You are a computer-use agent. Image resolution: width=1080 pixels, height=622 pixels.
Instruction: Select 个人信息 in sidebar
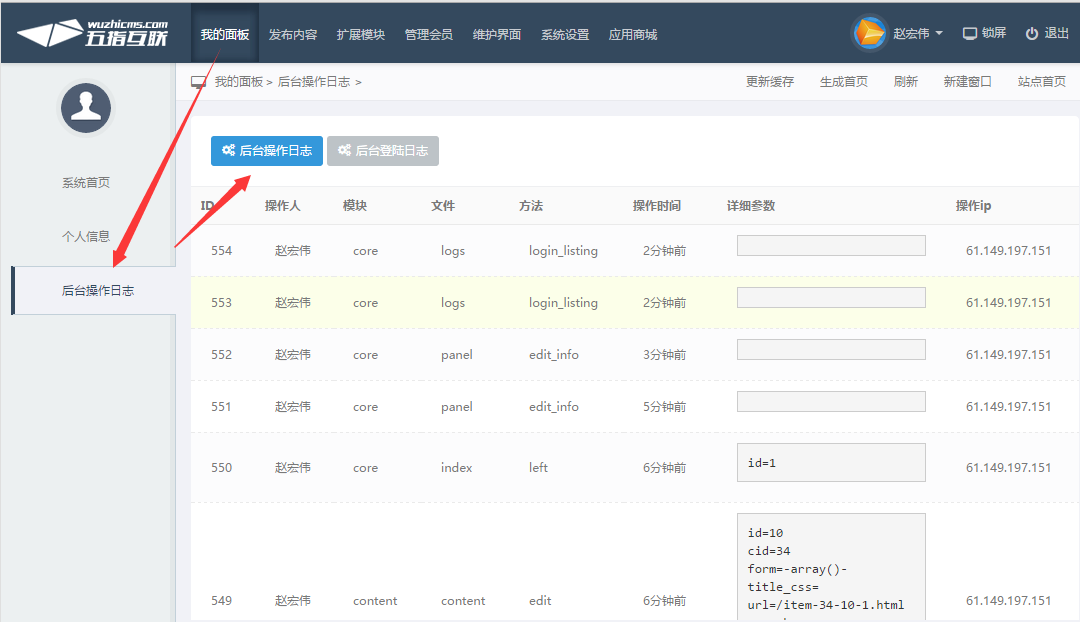pos(86,236)
